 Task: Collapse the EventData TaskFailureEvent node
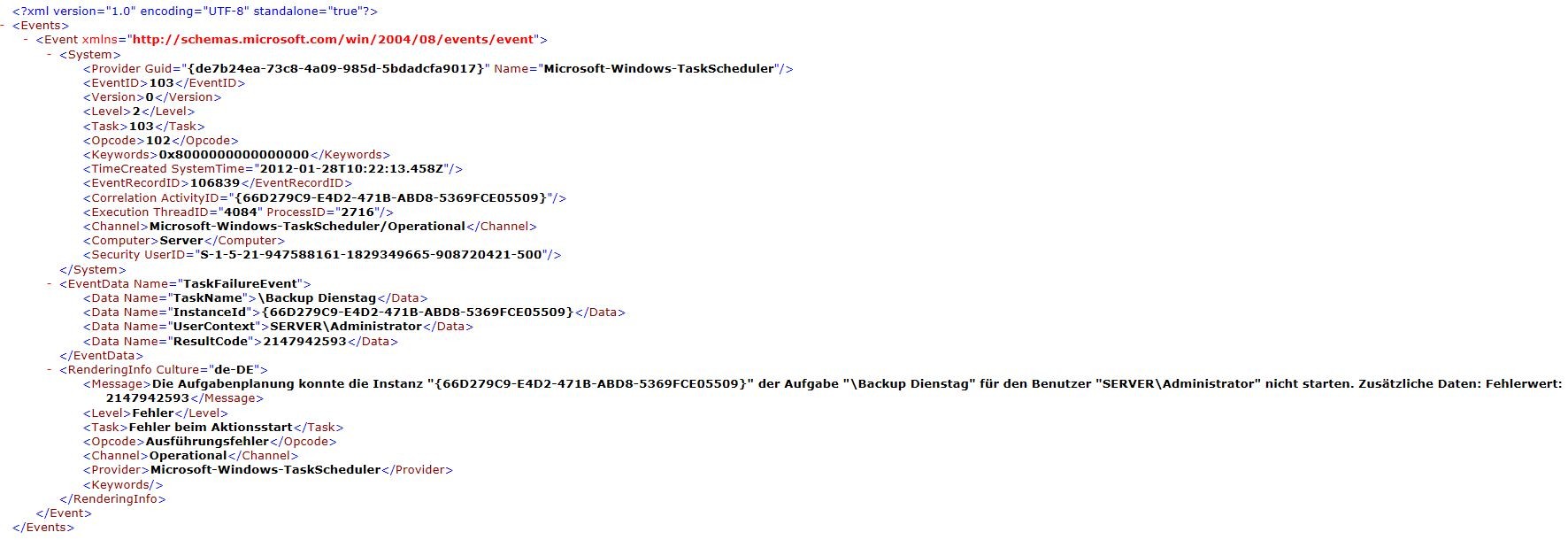tap(50, 284)
